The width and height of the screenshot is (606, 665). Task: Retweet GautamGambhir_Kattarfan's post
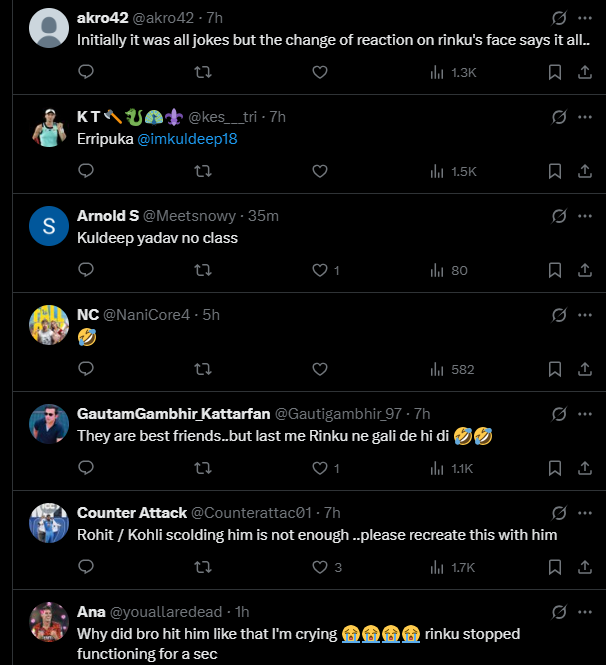pyautogui.click(x=202, y=468)
